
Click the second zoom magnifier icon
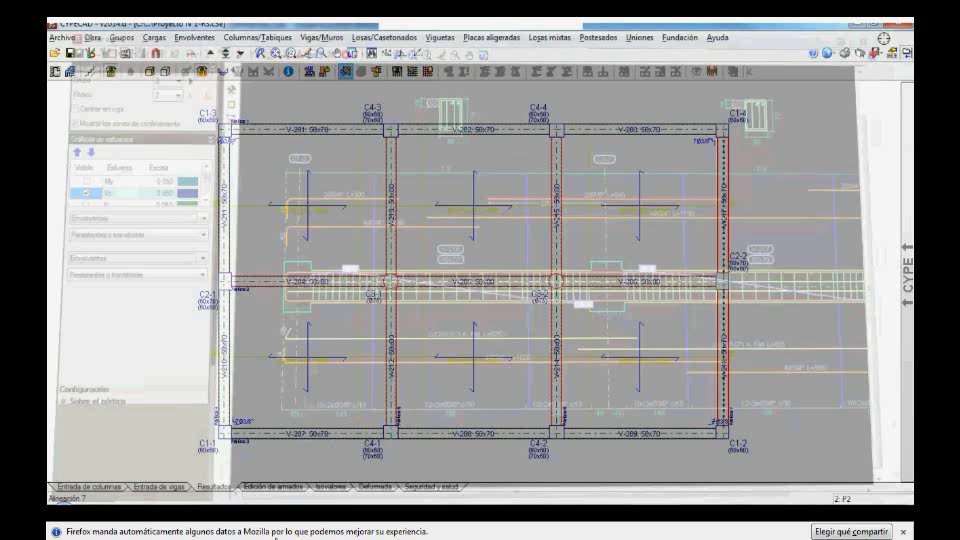point(276,54)
